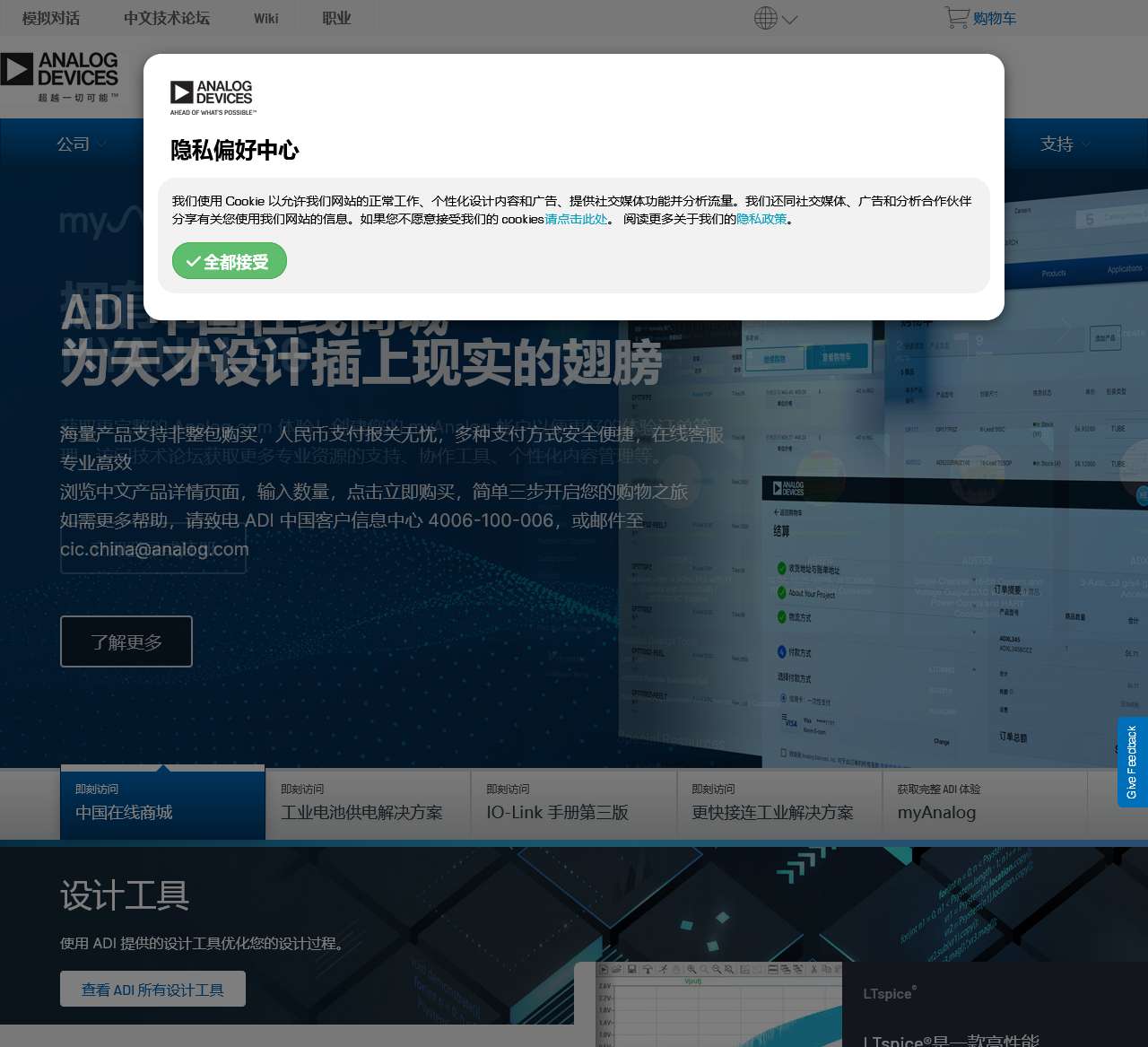
Task: Accept all cookies with 全部接受
Action: [230, 261]
